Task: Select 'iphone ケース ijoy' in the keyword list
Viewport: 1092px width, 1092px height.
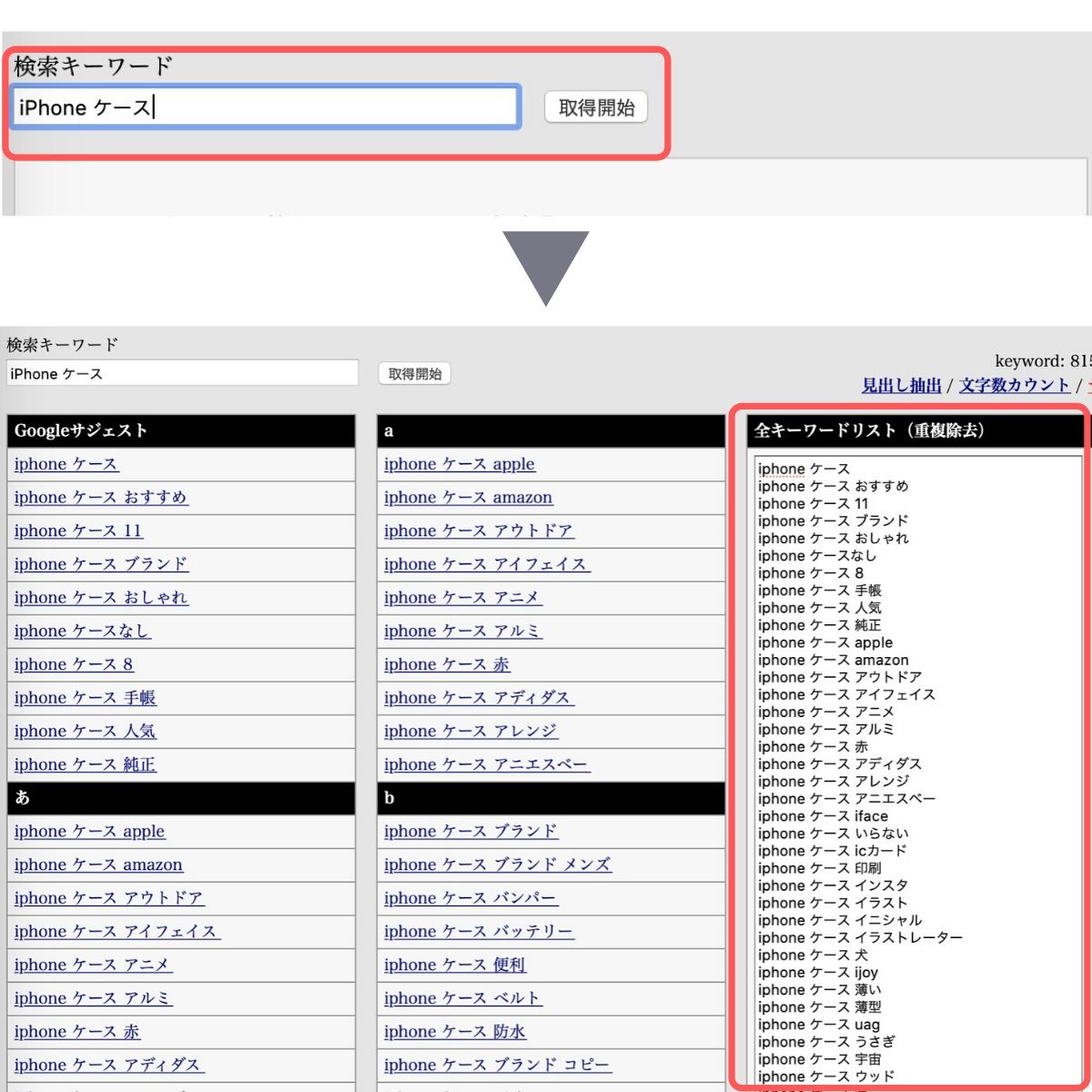Action: coord(818,972)
